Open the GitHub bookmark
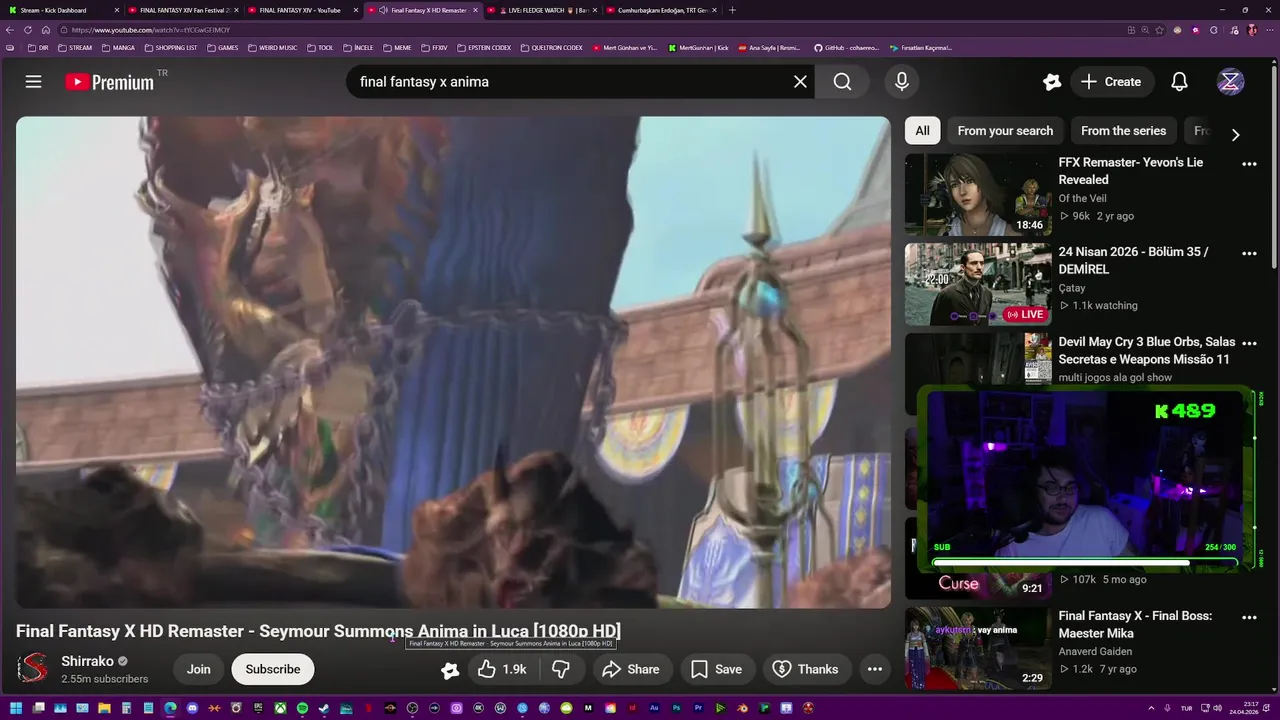 pos(847,47)
